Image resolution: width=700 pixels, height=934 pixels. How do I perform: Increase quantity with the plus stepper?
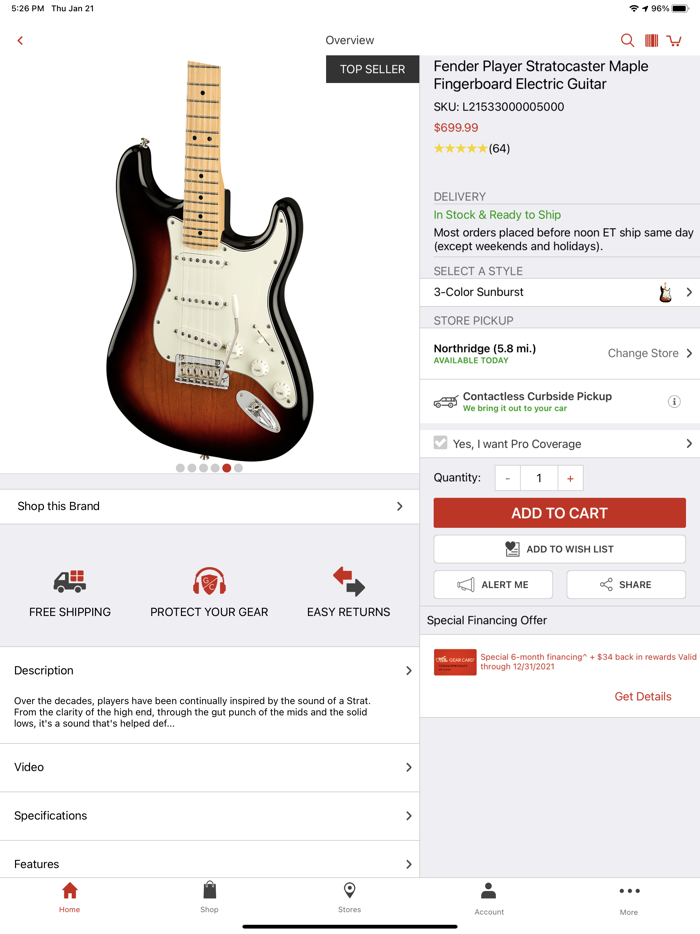click(570, 478)
